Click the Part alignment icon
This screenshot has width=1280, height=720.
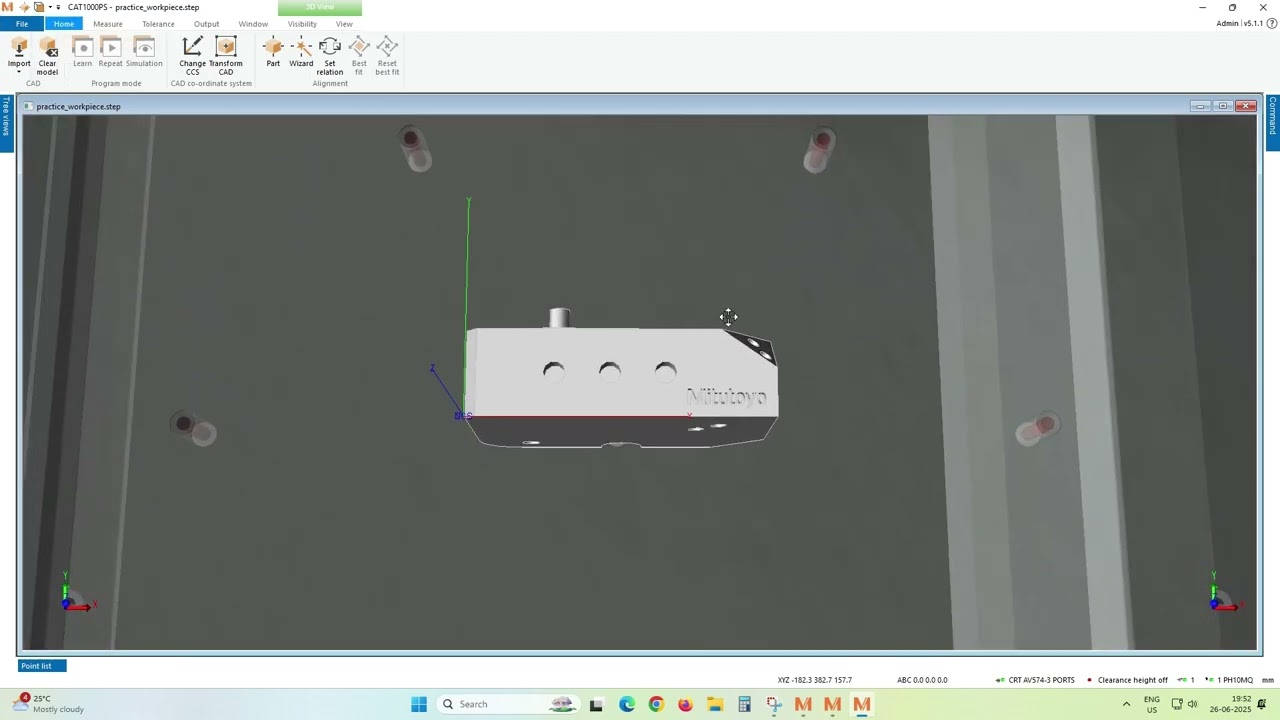point(273,47)
